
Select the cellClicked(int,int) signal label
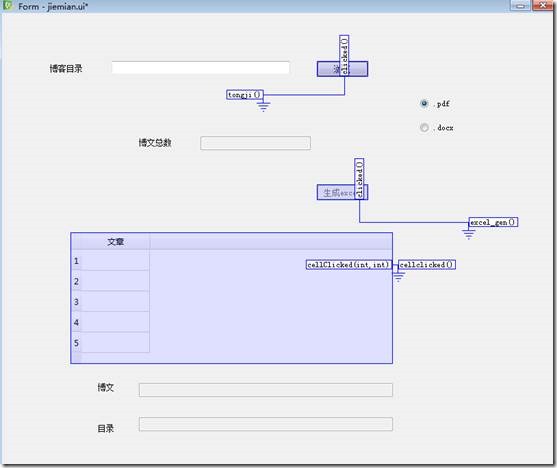(349, 265)
